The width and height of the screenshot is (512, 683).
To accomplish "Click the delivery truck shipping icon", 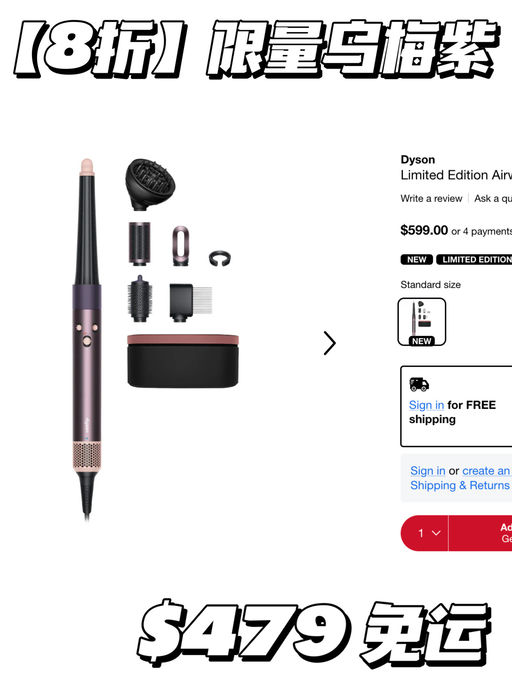I will pyautogui.click(x=419, y=384).
